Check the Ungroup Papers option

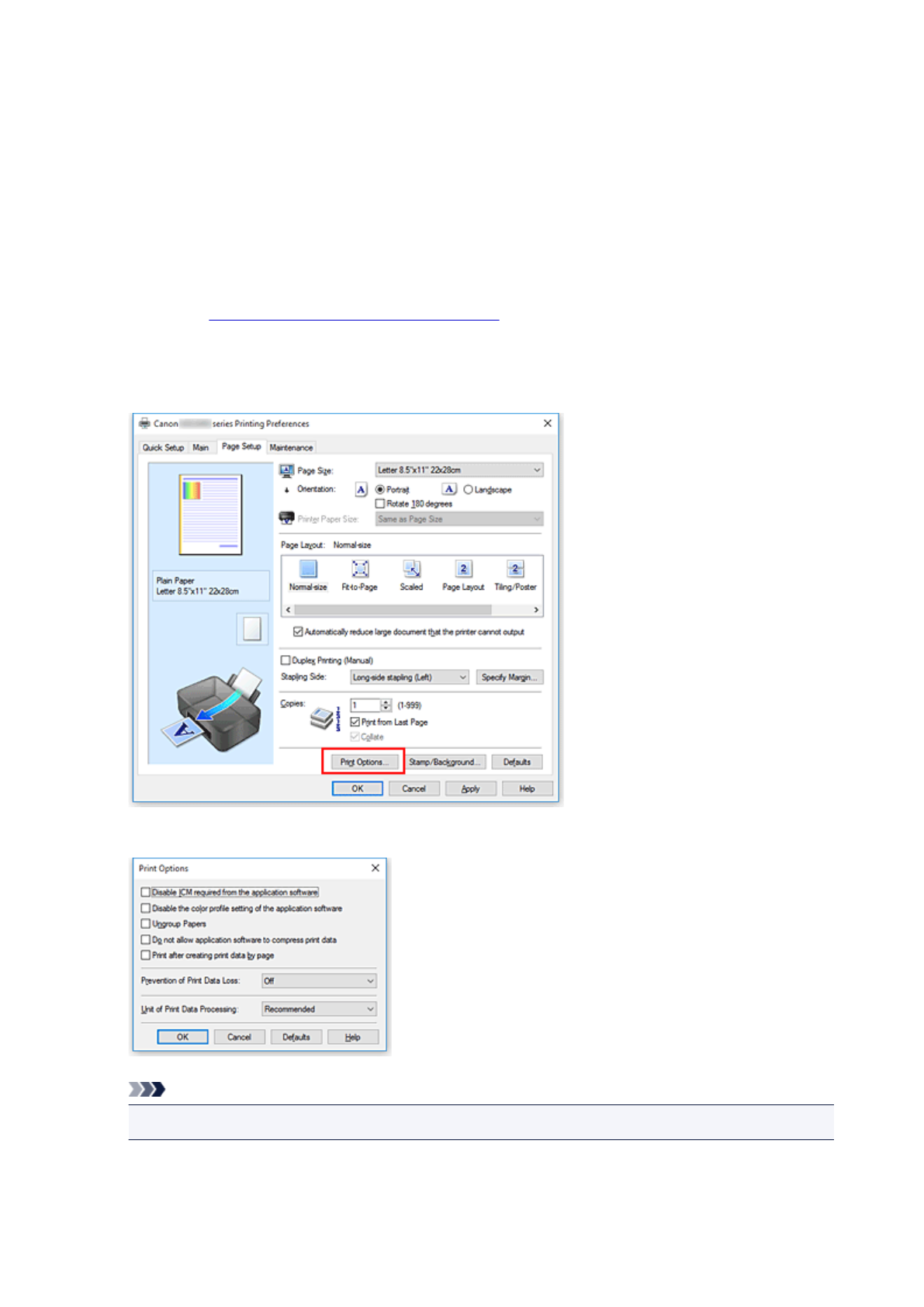click(146, 924)
